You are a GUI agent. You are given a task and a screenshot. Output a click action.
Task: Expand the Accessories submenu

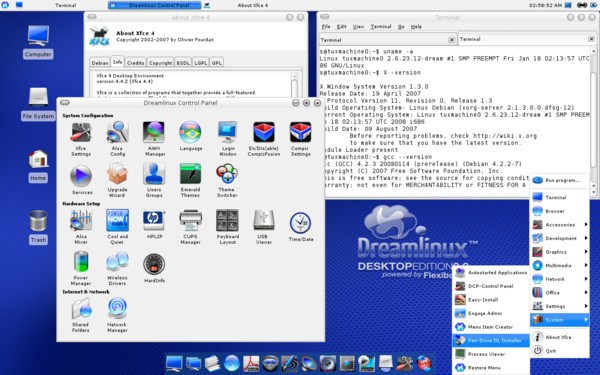click(x=560, y=225)
